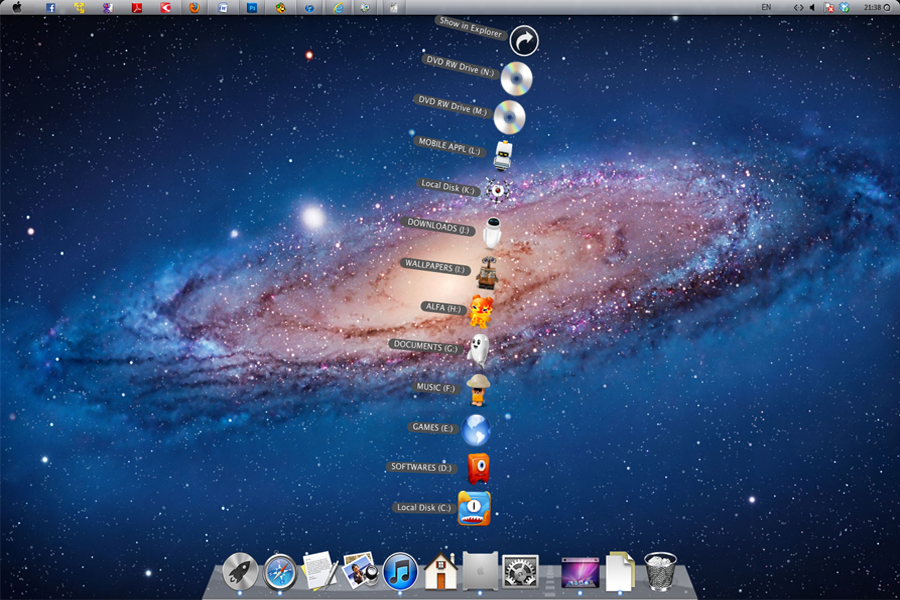This screenshot has height=600, width=900.
Task: Open DVD RW Drive (M:) disc
Action: coord(510,117)
